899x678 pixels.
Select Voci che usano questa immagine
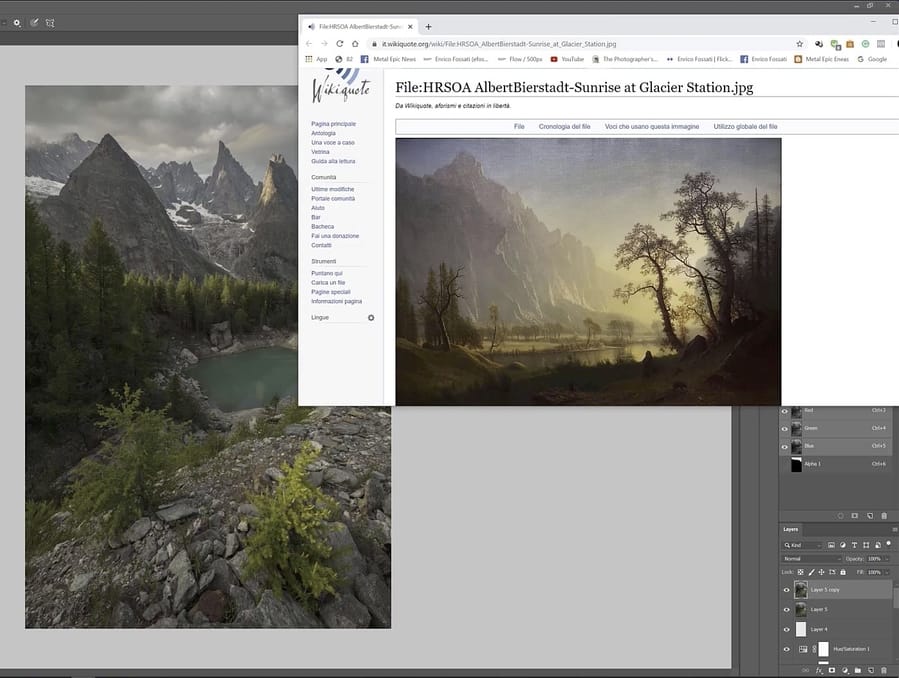[652, 127]
